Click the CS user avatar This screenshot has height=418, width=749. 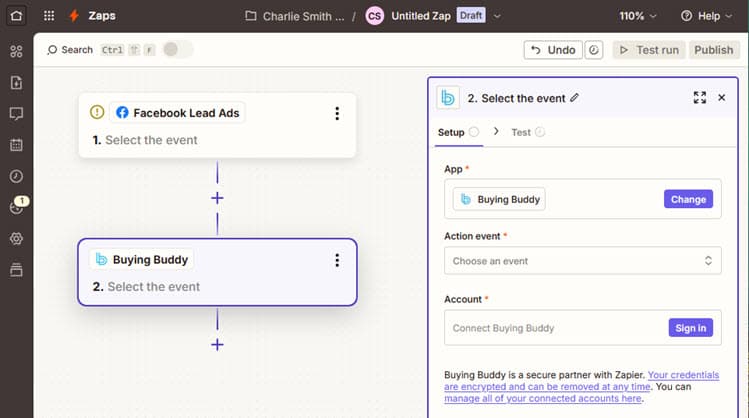[374, 16]
